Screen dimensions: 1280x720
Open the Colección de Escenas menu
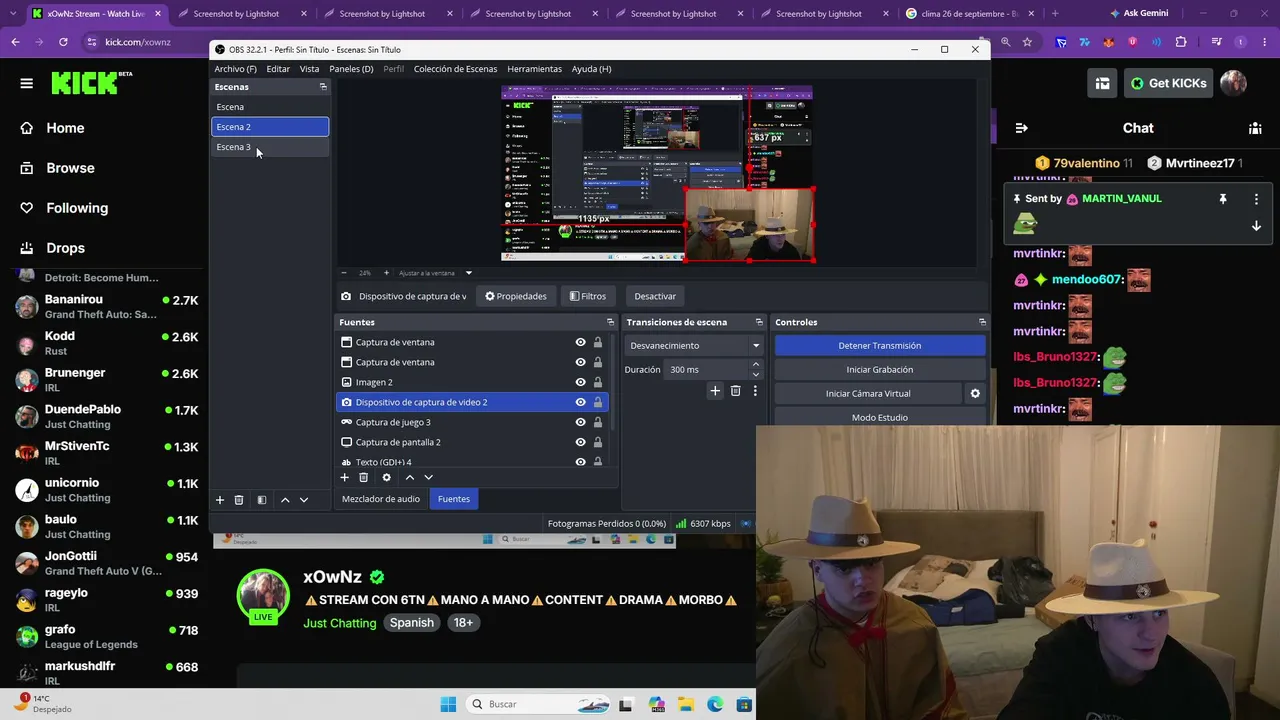click(455, 69)
